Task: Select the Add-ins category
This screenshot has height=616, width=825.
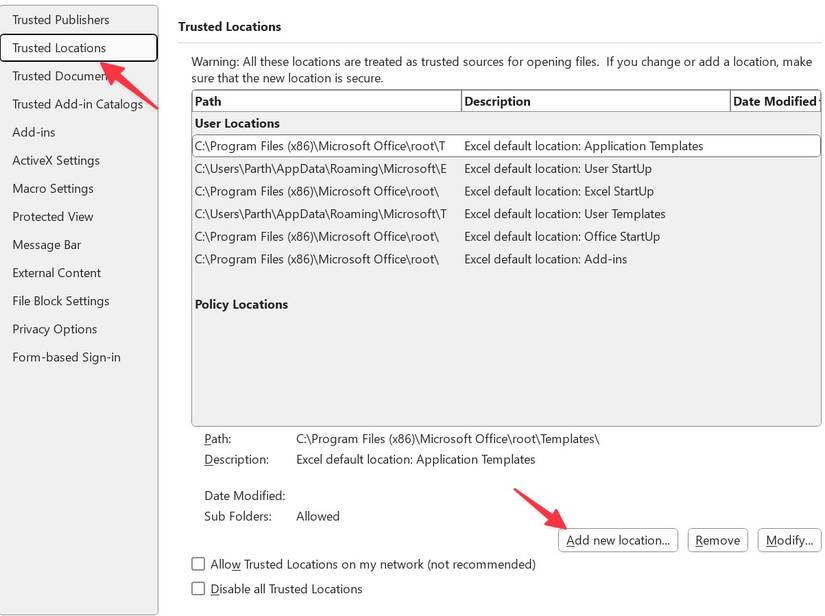Action: pyautogui.click(x=35, y=132)
